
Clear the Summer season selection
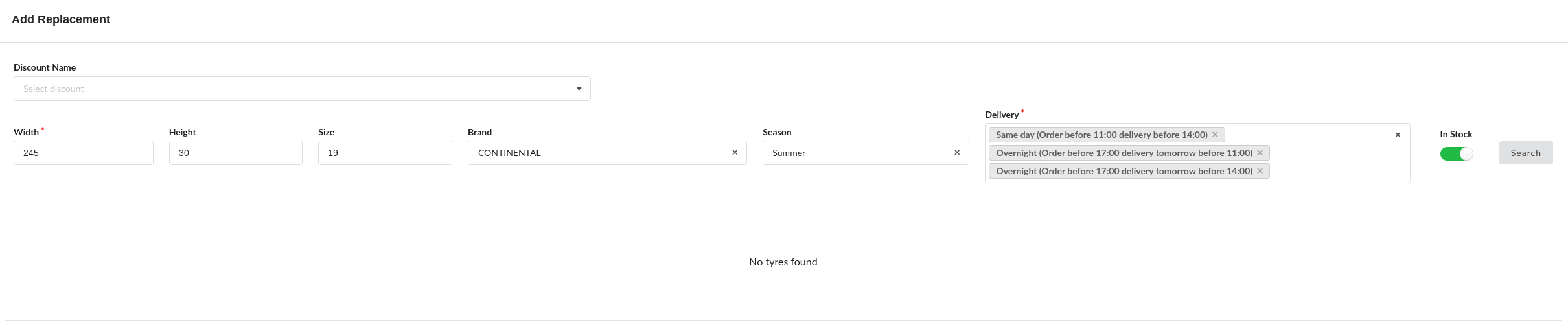pyautogui.click(x=957, y=153)
